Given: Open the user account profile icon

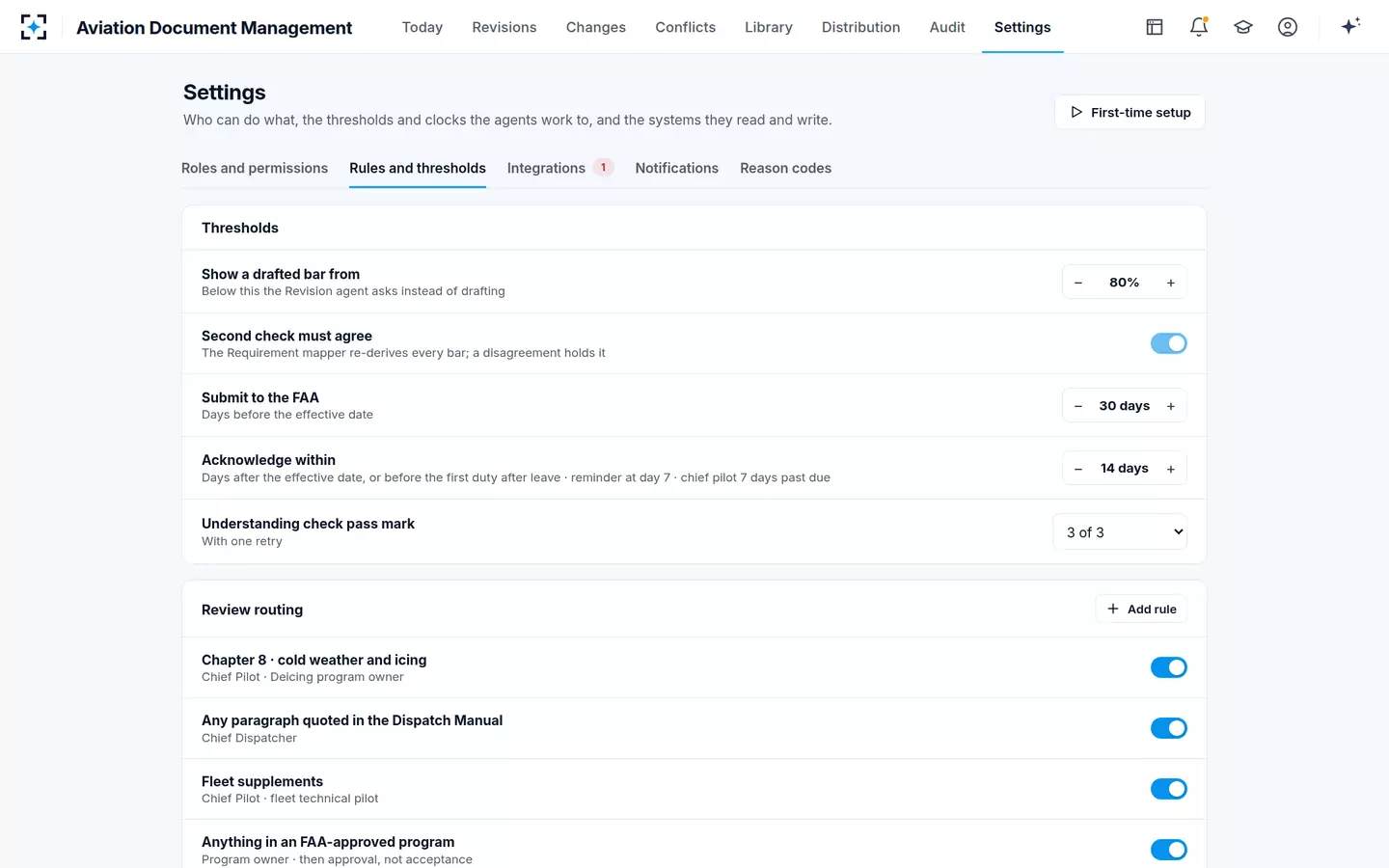Looking at the screenshot, I should [x=1288, y=27].
